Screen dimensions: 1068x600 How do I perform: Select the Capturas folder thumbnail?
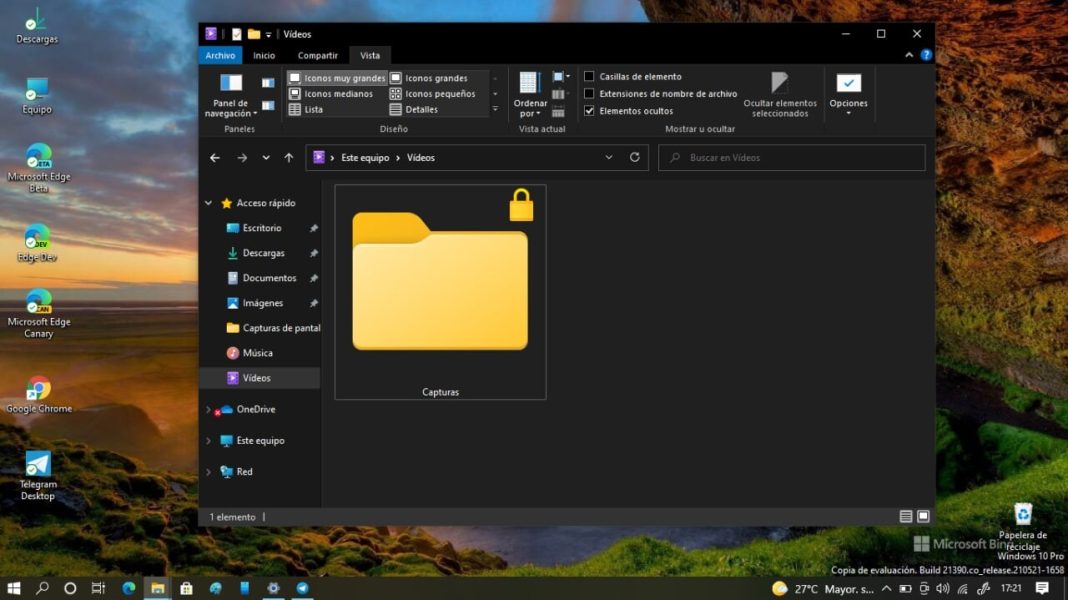click(x=440, y=292)
